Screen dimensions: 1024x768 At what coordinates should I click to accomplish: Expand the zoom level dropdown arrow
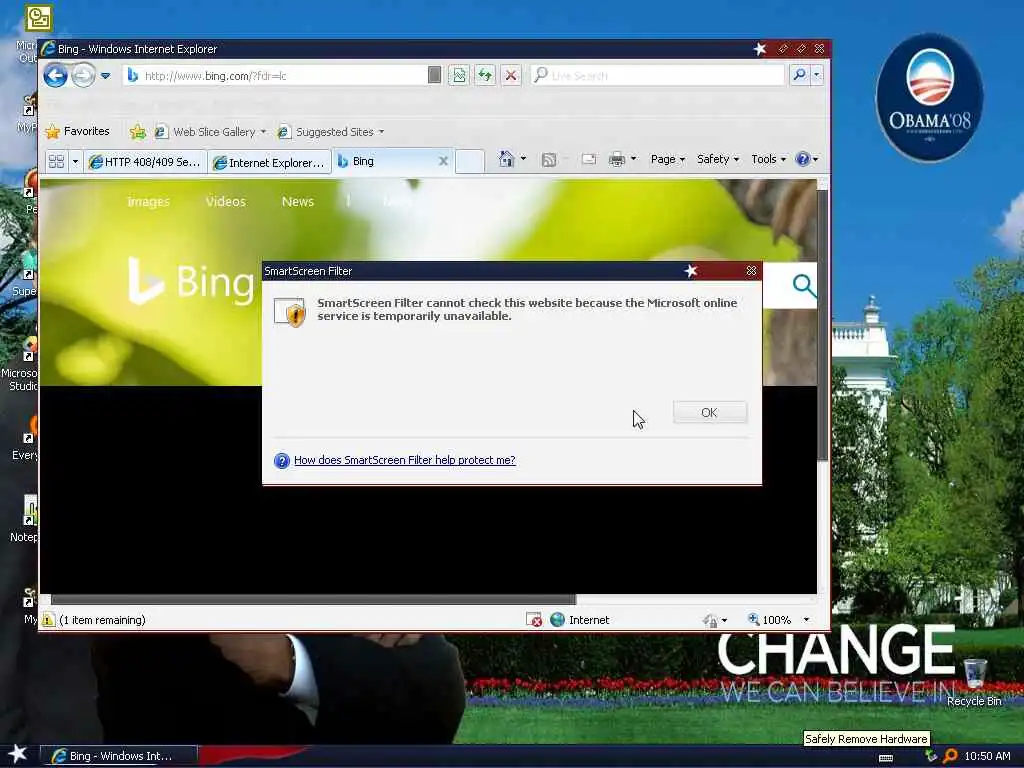807,620
